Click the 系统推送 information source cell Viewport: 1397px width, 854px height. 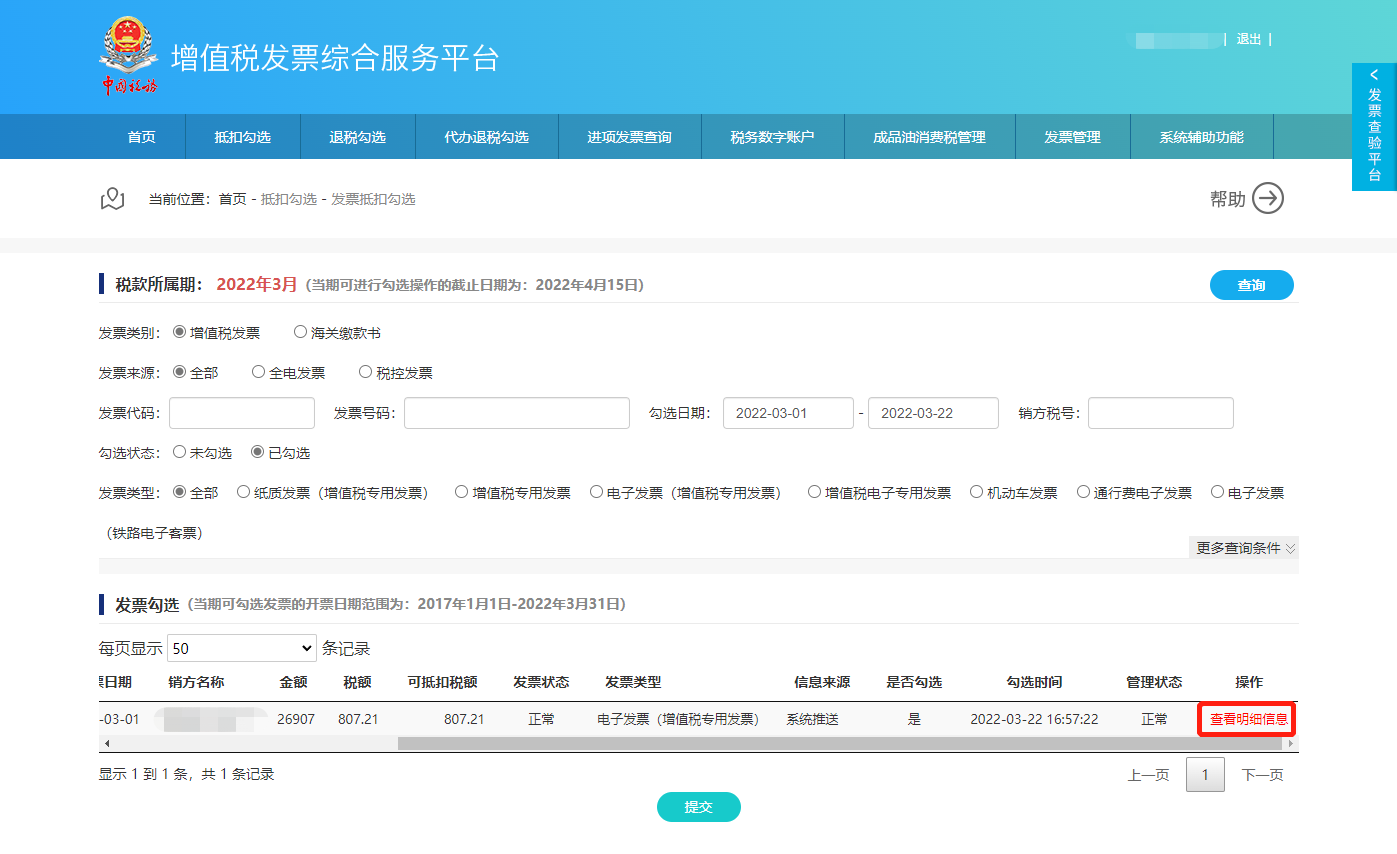[812, 719]
